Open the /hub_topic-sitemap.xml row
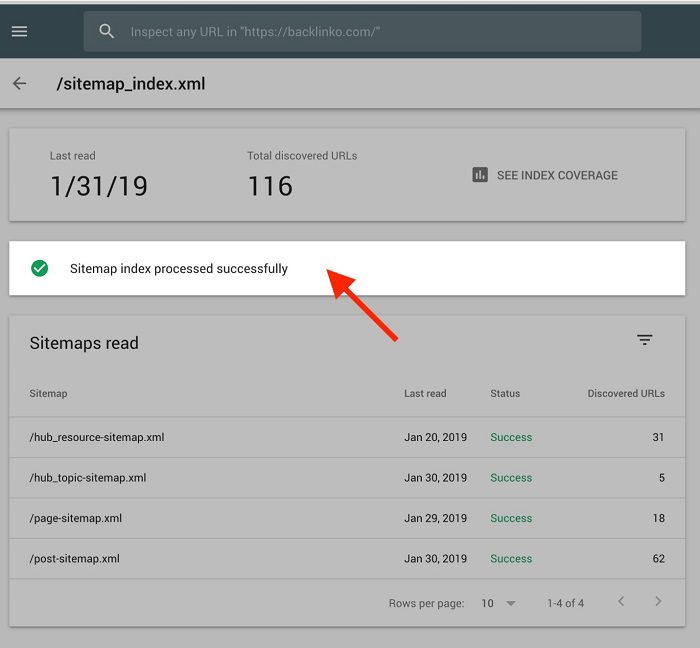700x648 pixels. coord(88,478)
